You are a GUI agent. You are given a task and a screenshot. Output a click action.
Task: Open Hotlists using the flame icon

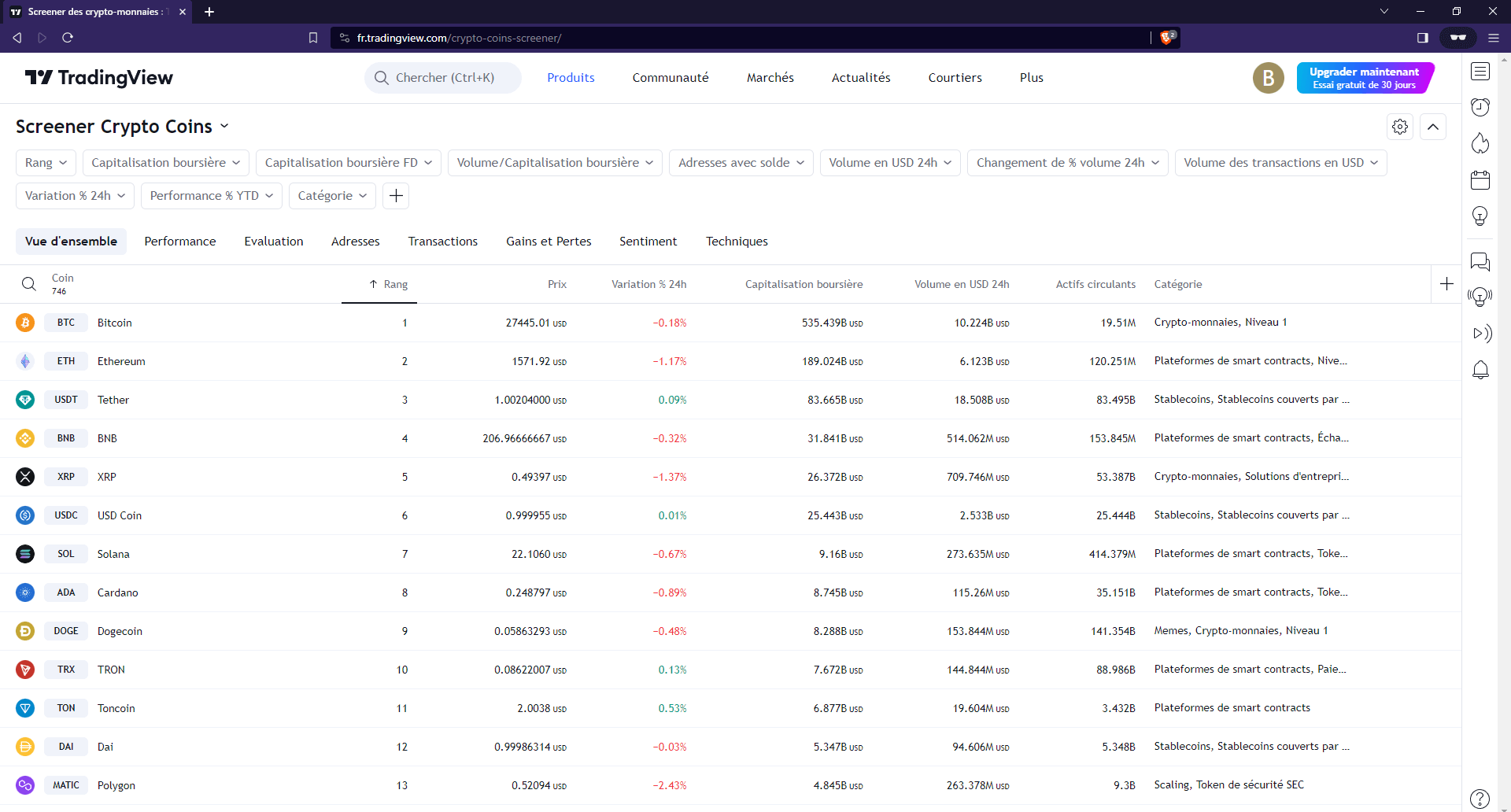coord(1480,143)
